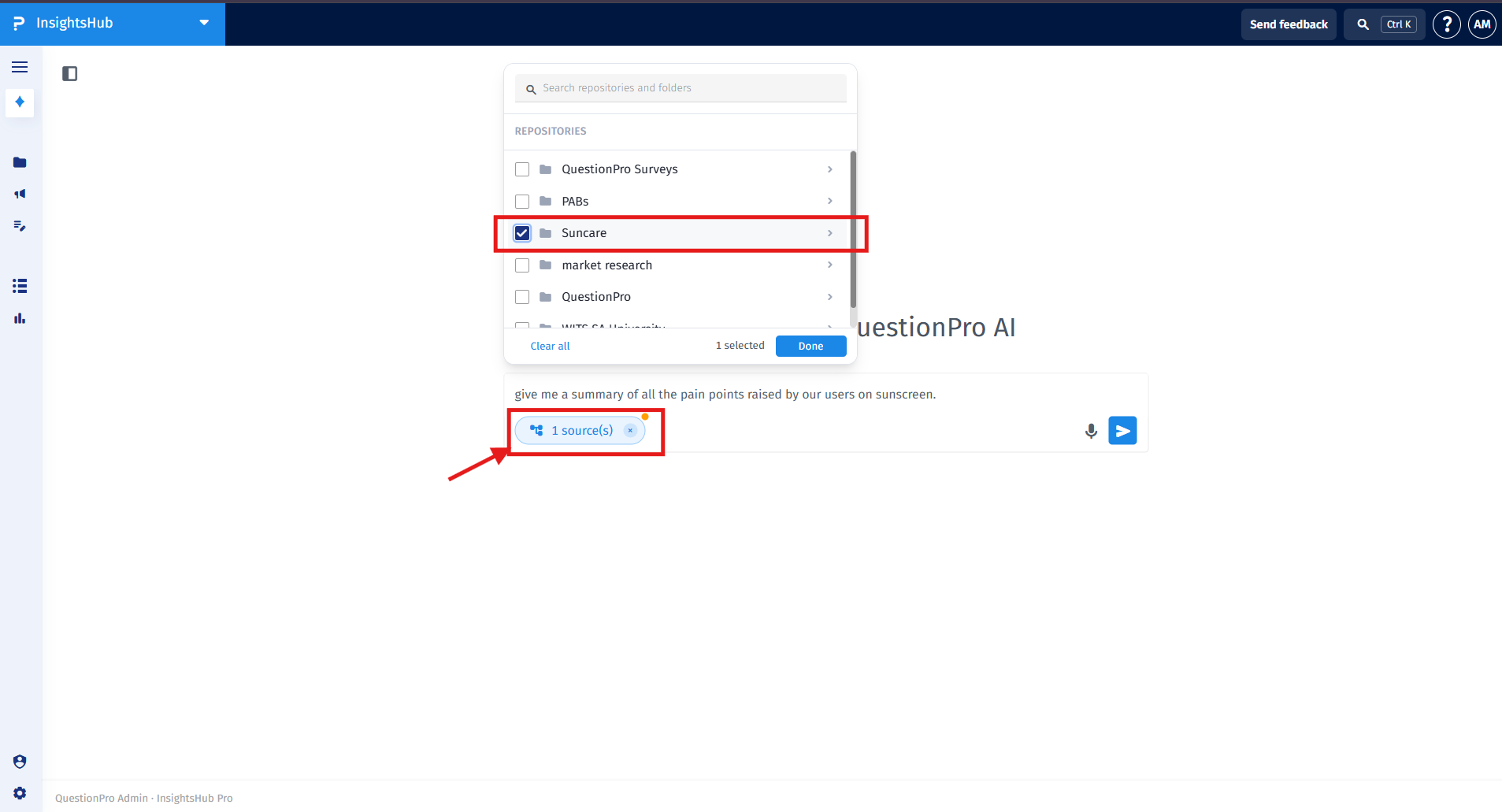Check the PABs repository checkbox
This screenshot has height=812, width=1502.
click(x=521, y=201)
